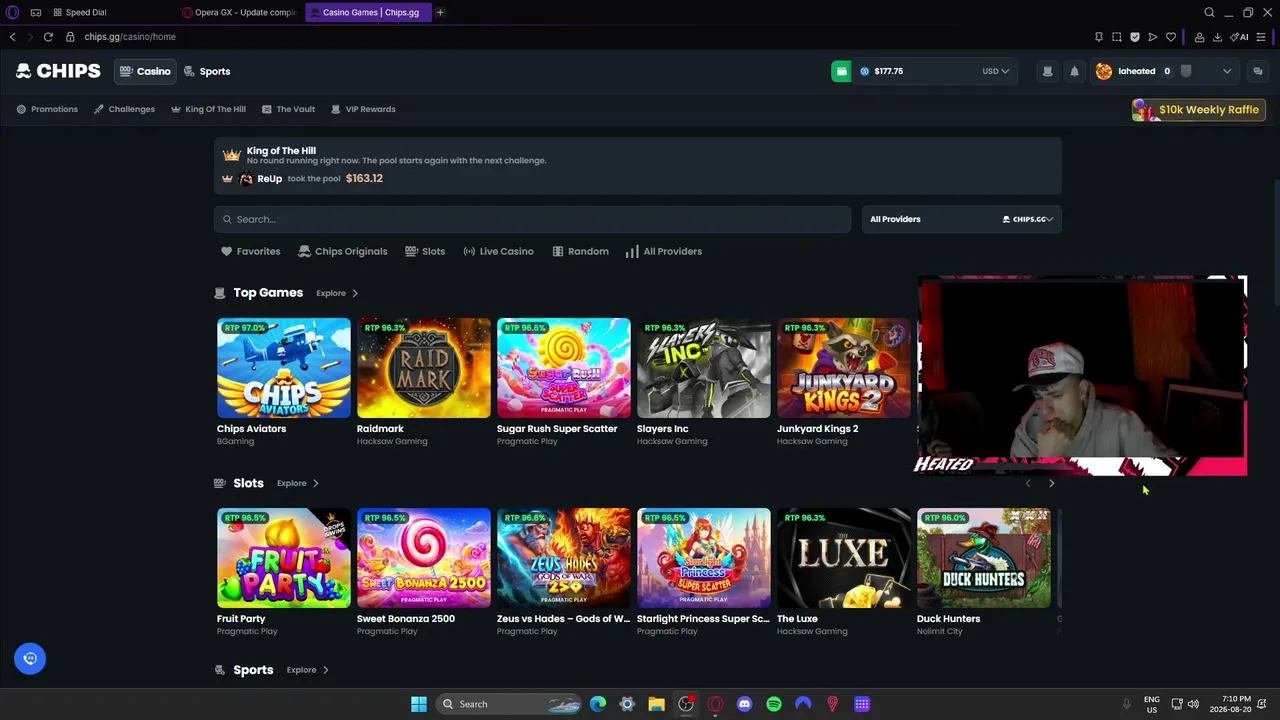Open the Promotions page

point(47,109)
